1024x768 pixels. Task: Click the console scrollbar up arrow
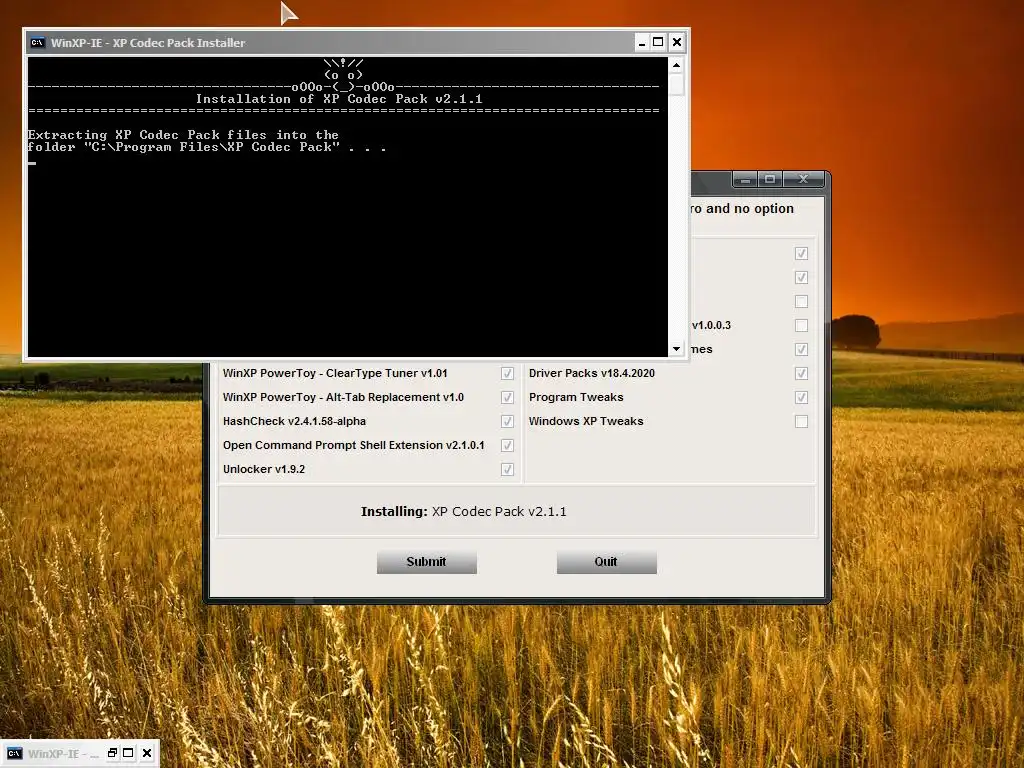click(677, 65)
